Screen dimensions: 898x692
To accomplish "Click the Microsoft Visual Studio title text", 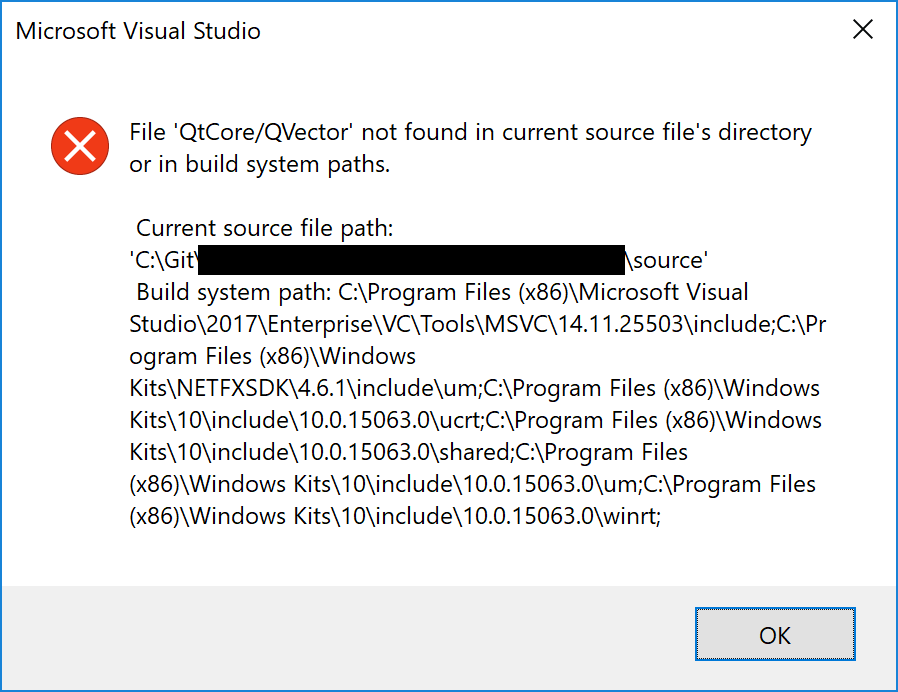I will [x=137, y=31].
